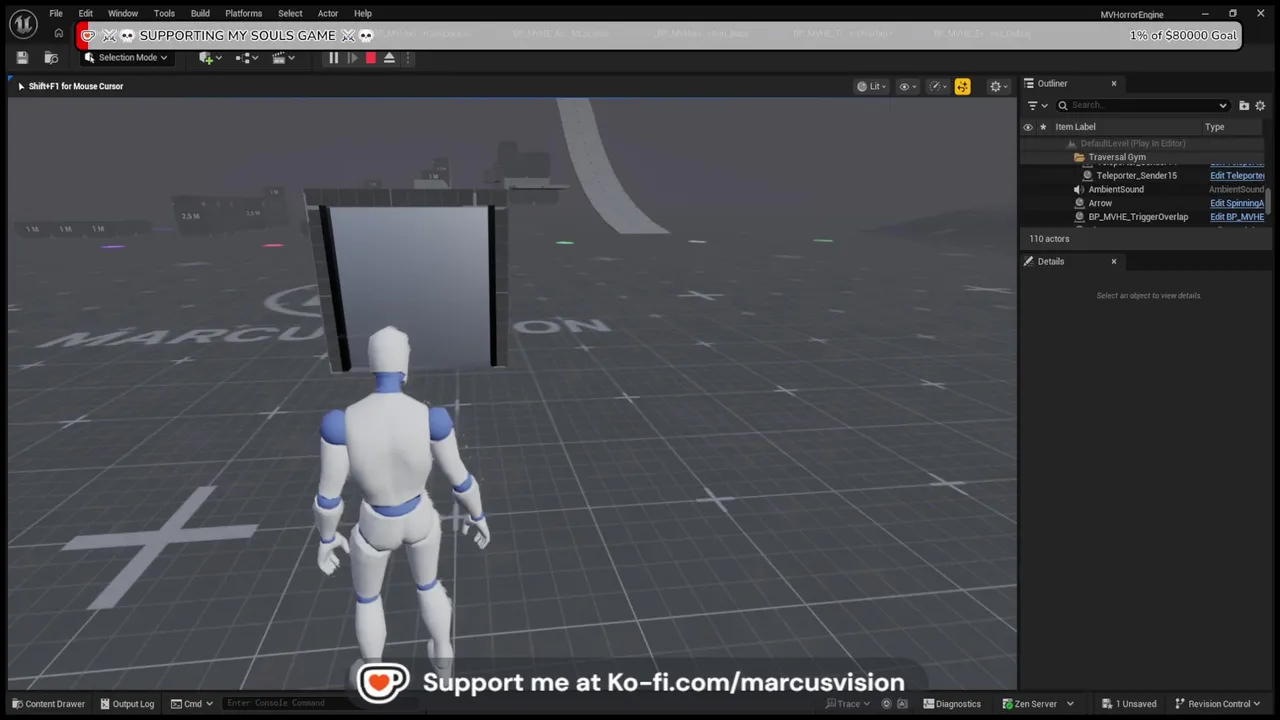Viewport: 1280px width, 720px height.
Task: Open the Build menu
Action: 200,14
